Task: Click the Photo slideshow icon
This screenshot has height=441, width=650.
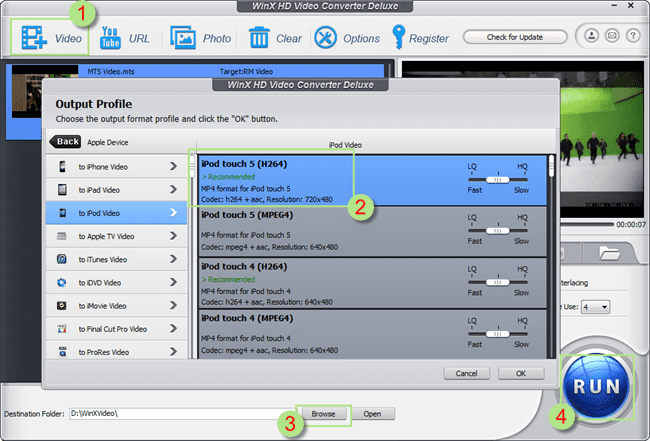Action: point(183,38)
